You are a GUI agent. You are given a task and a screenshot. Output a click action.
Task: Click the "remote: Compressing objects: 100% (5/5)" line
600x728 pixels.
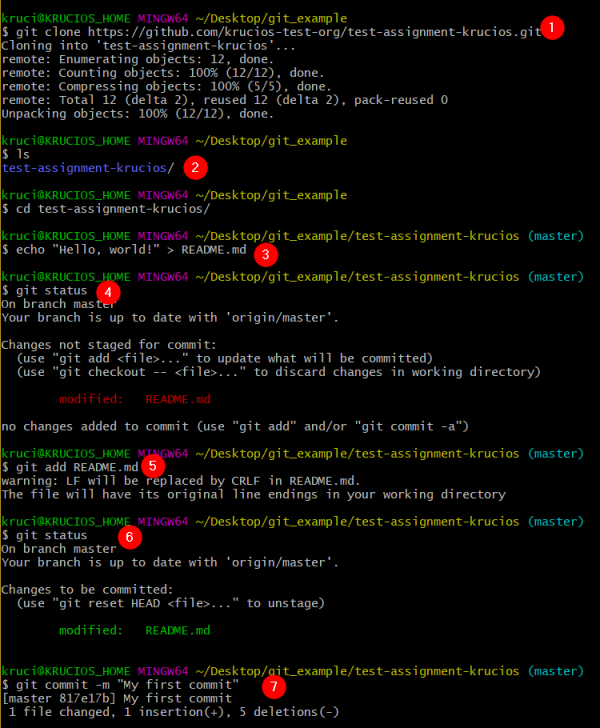tap(166, 86)
